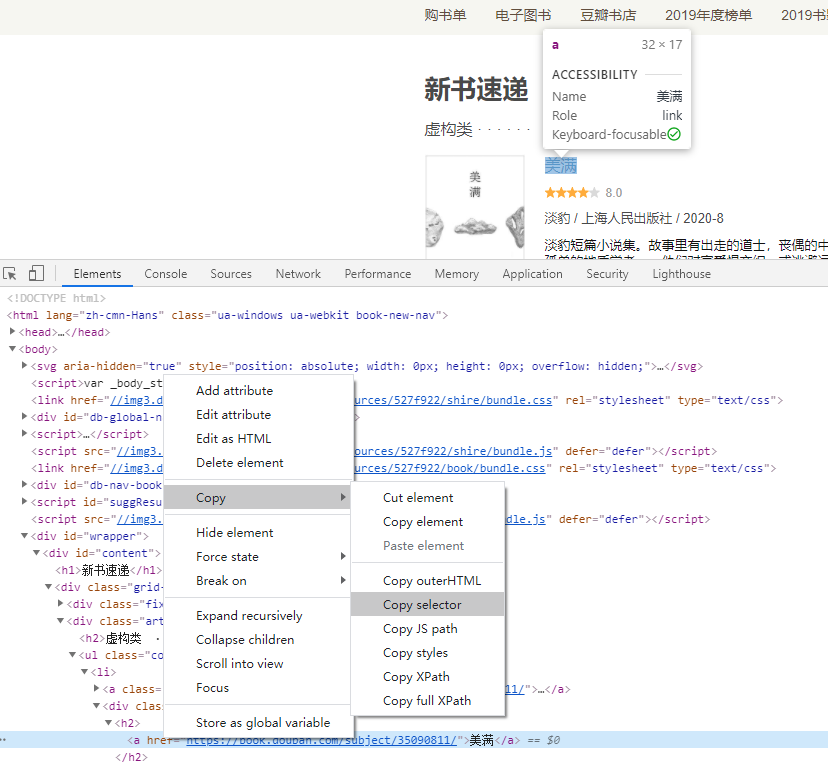Collapse the body element node
Image resolution: width=828 pixels, height=764 pixels.
(x=13, y=349)
